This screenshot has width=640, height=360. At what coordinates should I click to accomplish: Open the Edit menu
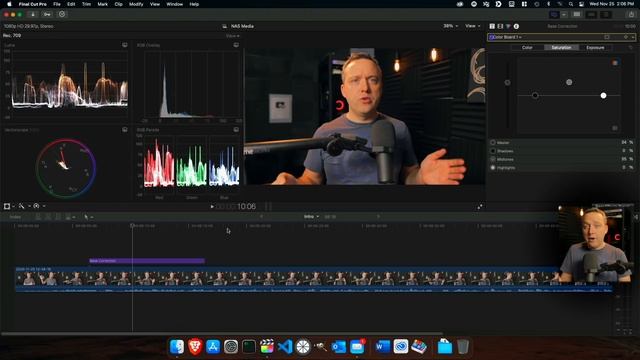tap(71, 4)
